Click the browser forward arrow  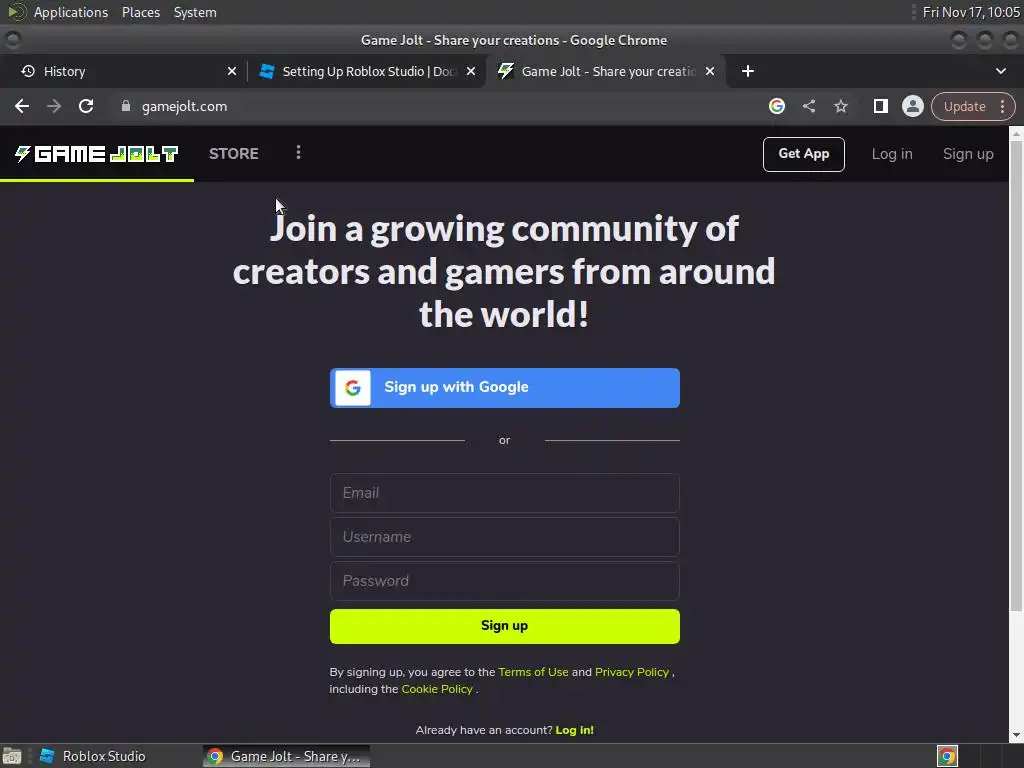click(54, 106)
